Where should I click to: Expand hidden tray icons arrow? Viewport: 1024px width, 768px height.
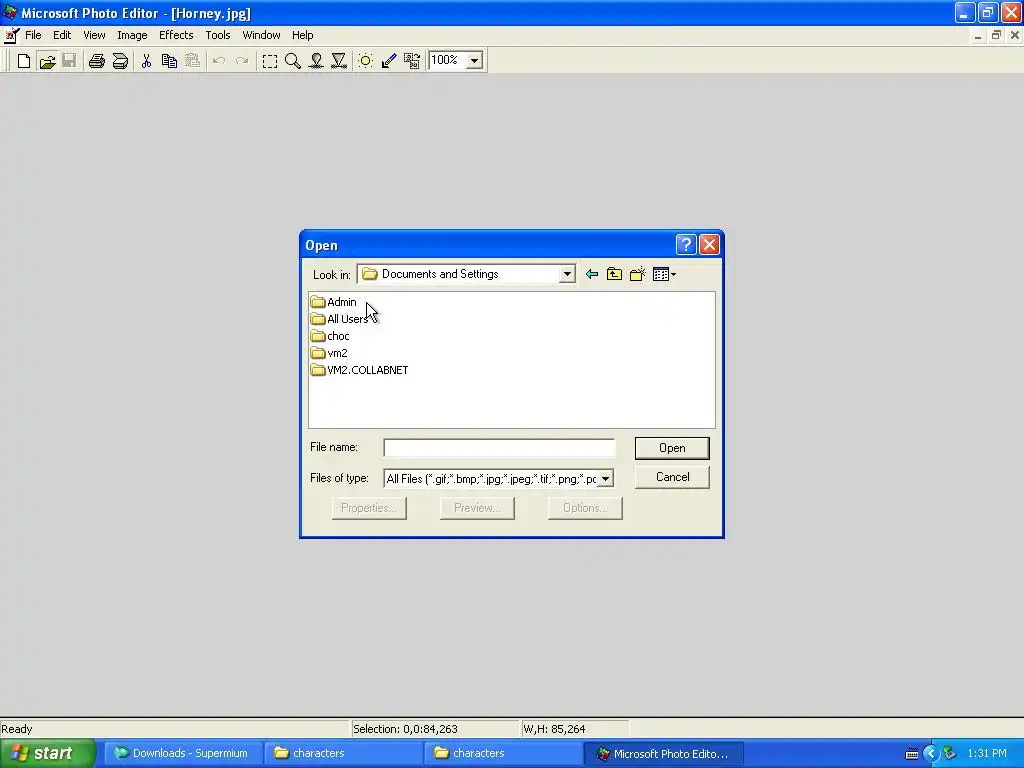tap(931, 754)
